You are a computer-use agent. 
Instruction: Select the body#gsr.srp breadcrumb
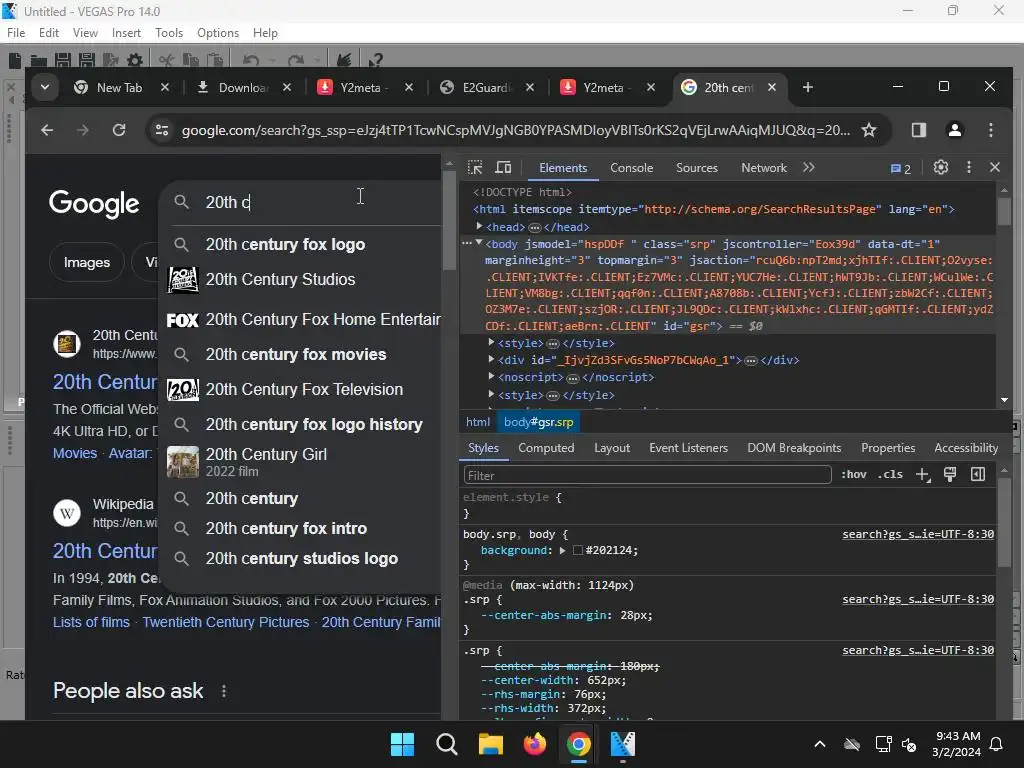point(538,422)
